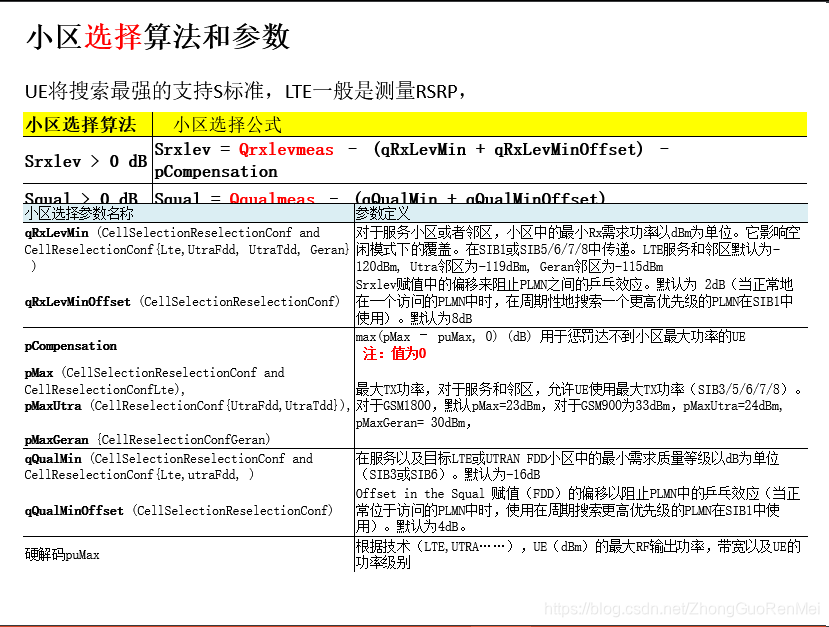Click line '120dBm, Utra邻区为-119dBm, Geran邻区为-115dBm'
Image resolution: width=829 pixels, height=627 pixels.
(509, 266)
